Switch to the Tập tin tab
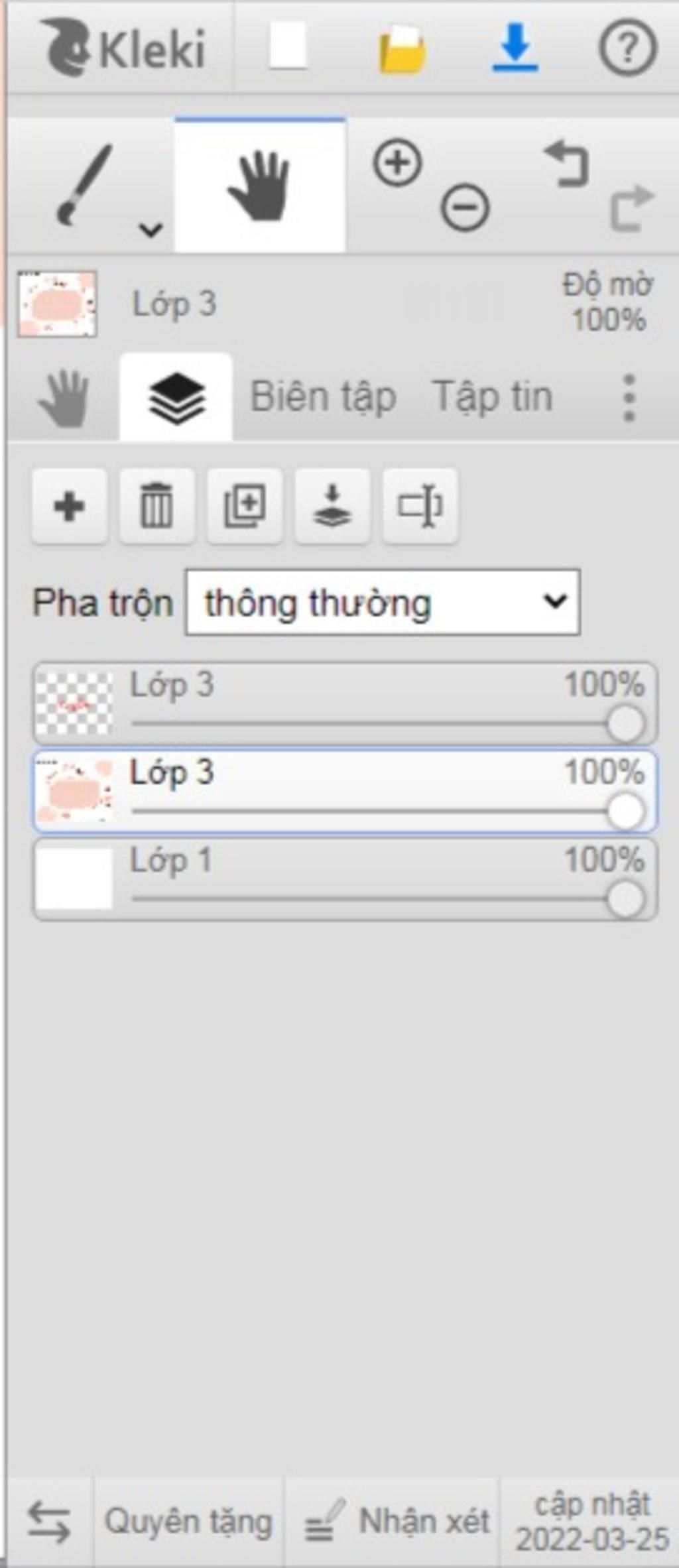679x1568 pixels. click(492, 397)
